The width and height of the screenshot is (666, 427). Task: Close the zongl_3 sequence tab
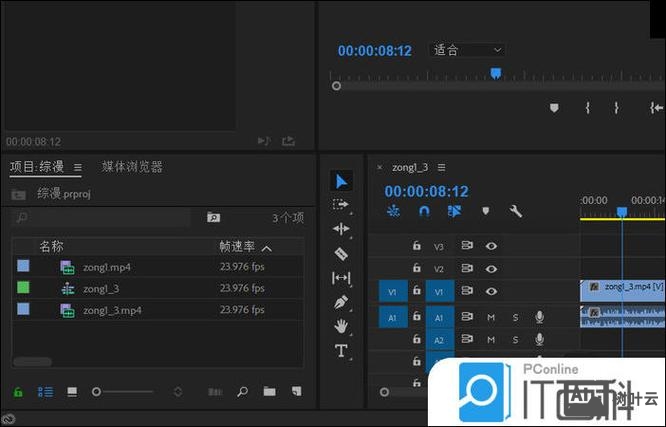coord(380,167)
